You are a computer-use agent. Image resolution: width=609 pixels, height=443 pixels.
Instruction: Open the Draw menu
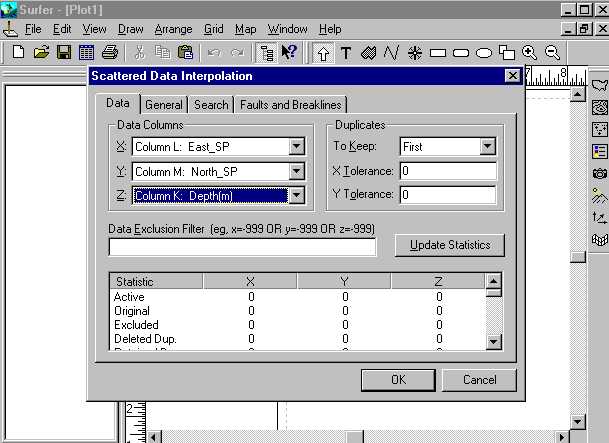130,29
